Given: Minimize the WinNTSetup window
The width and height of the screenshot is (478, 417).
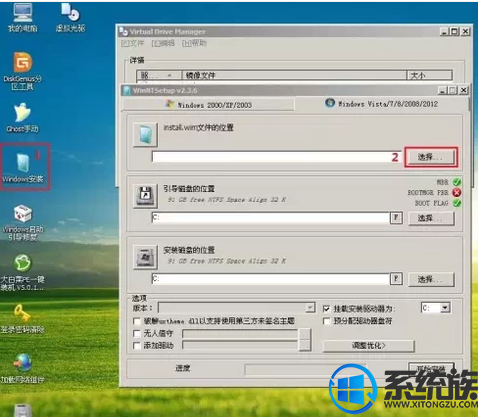Looking at the screenshot, I should tap(442, 90).
